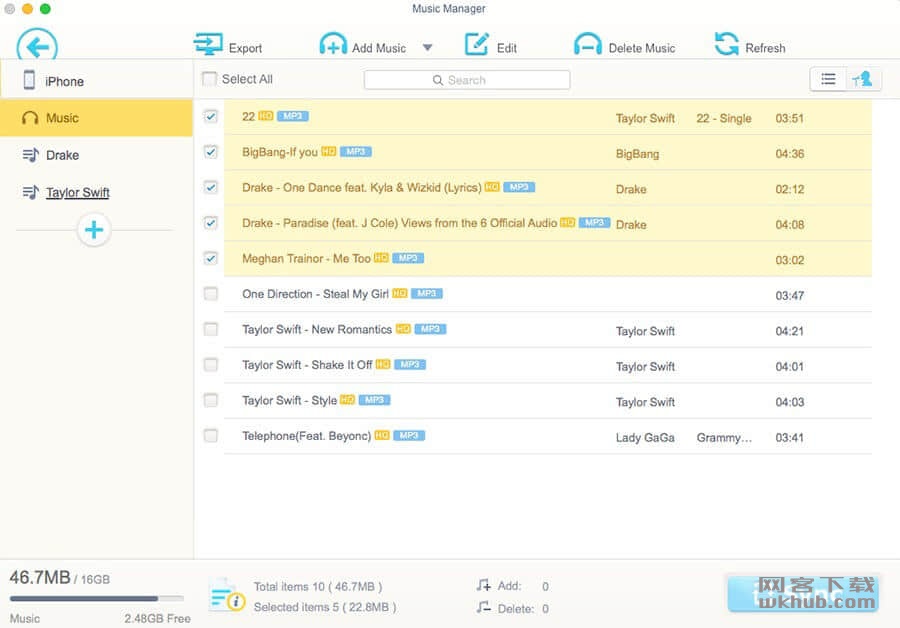Click the MP3 badge on Taylor Swift - Style
This screenshot has width=900, height=628.
[374, 400]
